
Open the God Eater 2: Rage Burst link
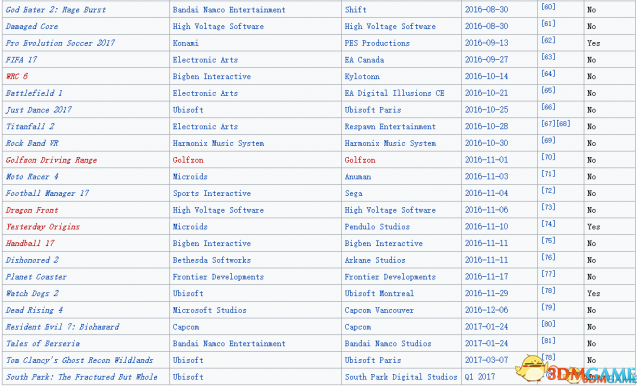(x=56, y=10)
